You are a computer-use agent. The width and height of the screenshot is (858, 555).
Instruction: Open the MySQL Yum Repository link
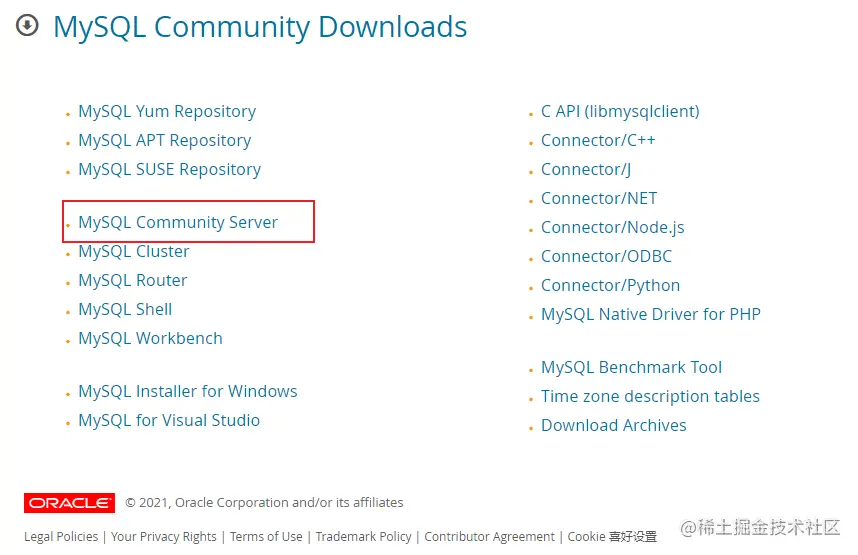point(167,111)
